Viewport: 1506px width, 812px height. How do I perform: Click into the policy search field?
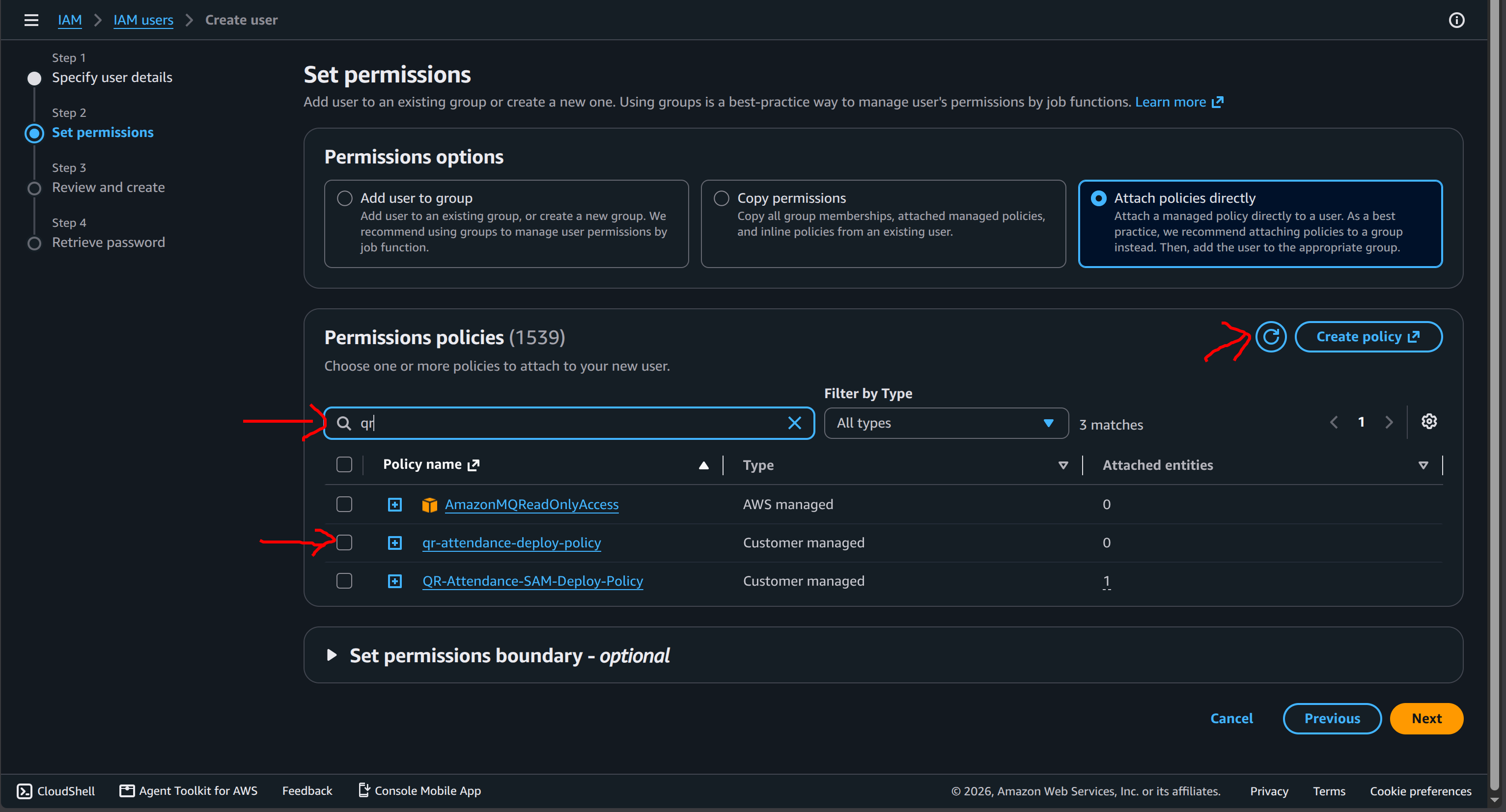568,423
